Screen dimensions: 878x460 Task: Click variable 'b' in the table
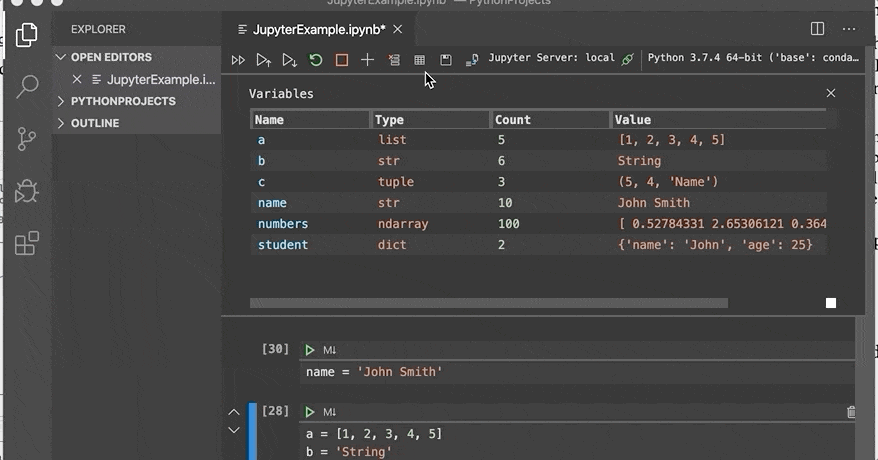point(261,161)
